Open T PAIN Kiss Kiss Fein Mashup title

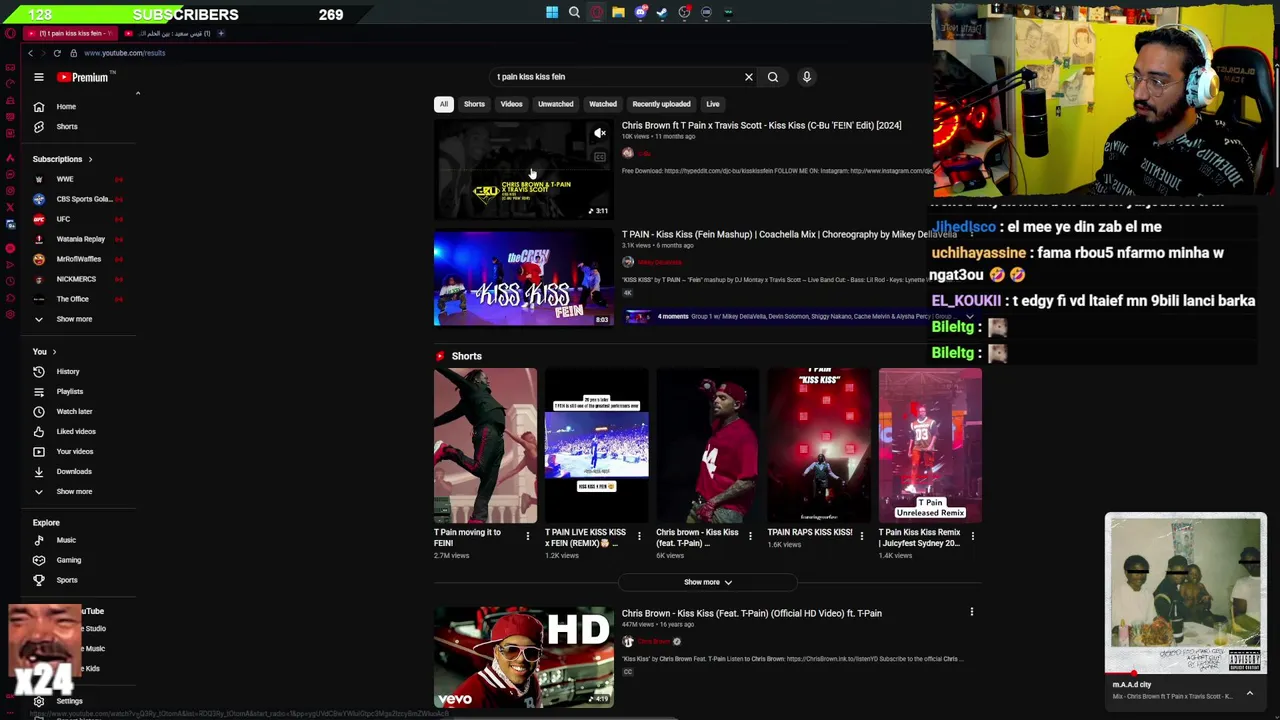pyautogui.click(x=790, y=234)
